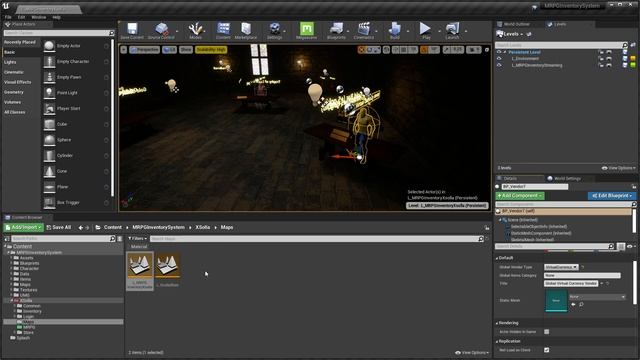Open the Marketplace toolbar button
This screenshot has width=640, height=360.
[246, 31]
